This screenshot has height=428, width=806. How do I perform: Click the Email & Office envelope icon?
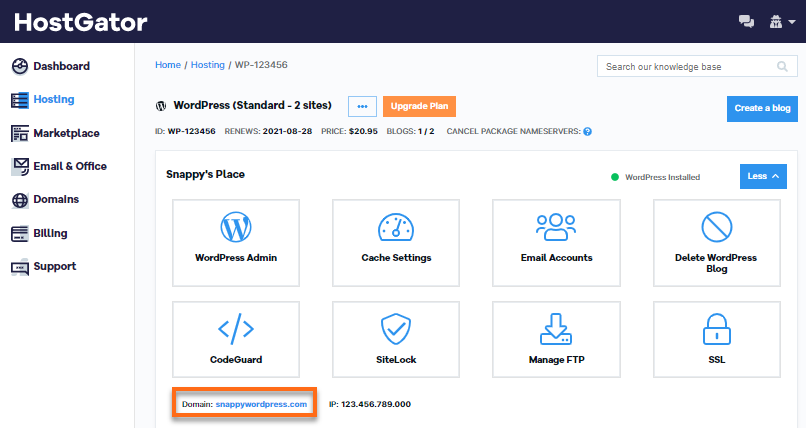click(x=20, y=166)
